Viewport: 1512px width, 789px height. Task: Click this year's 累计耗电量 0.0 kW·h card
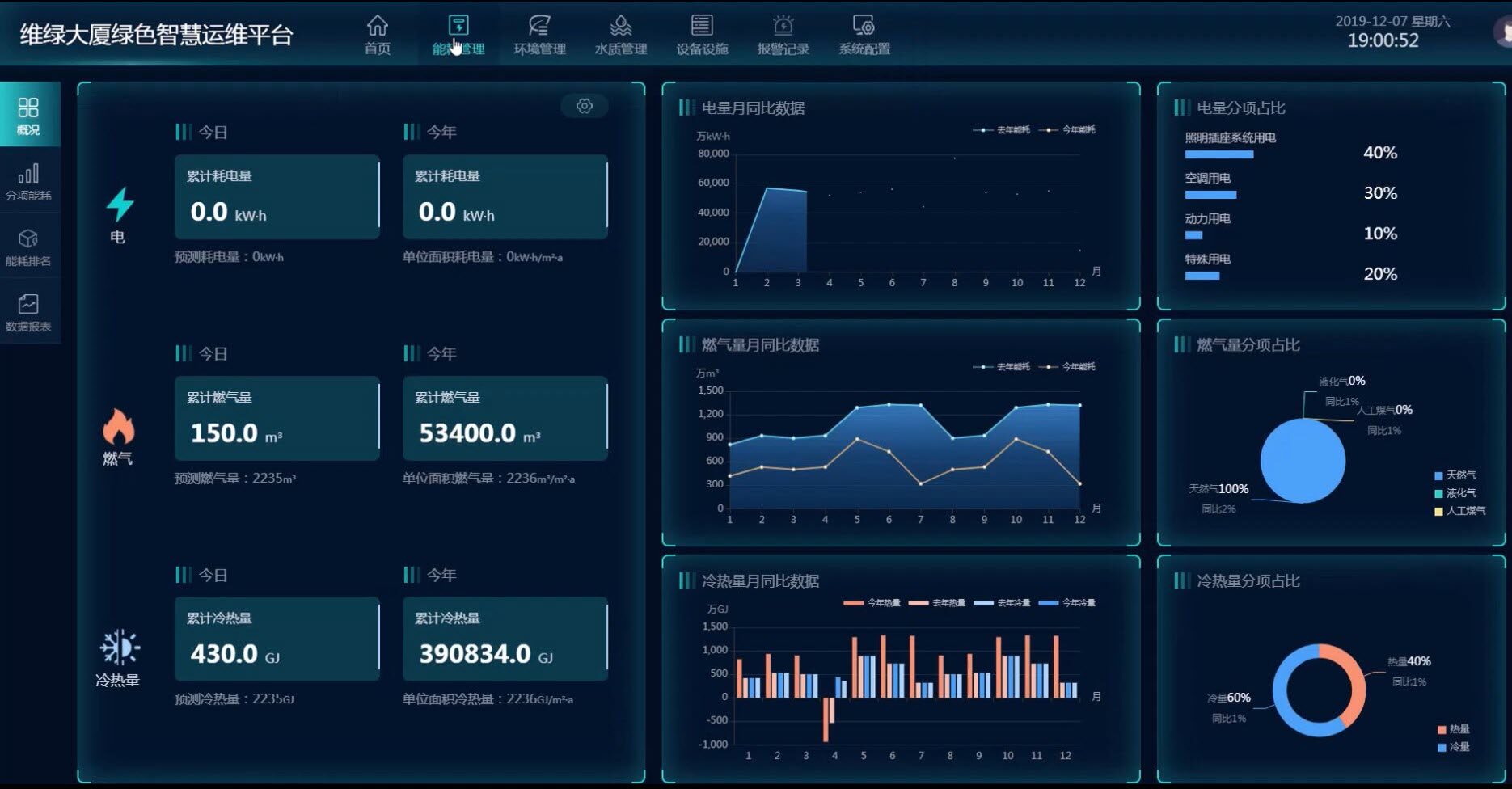click(505, 197)
